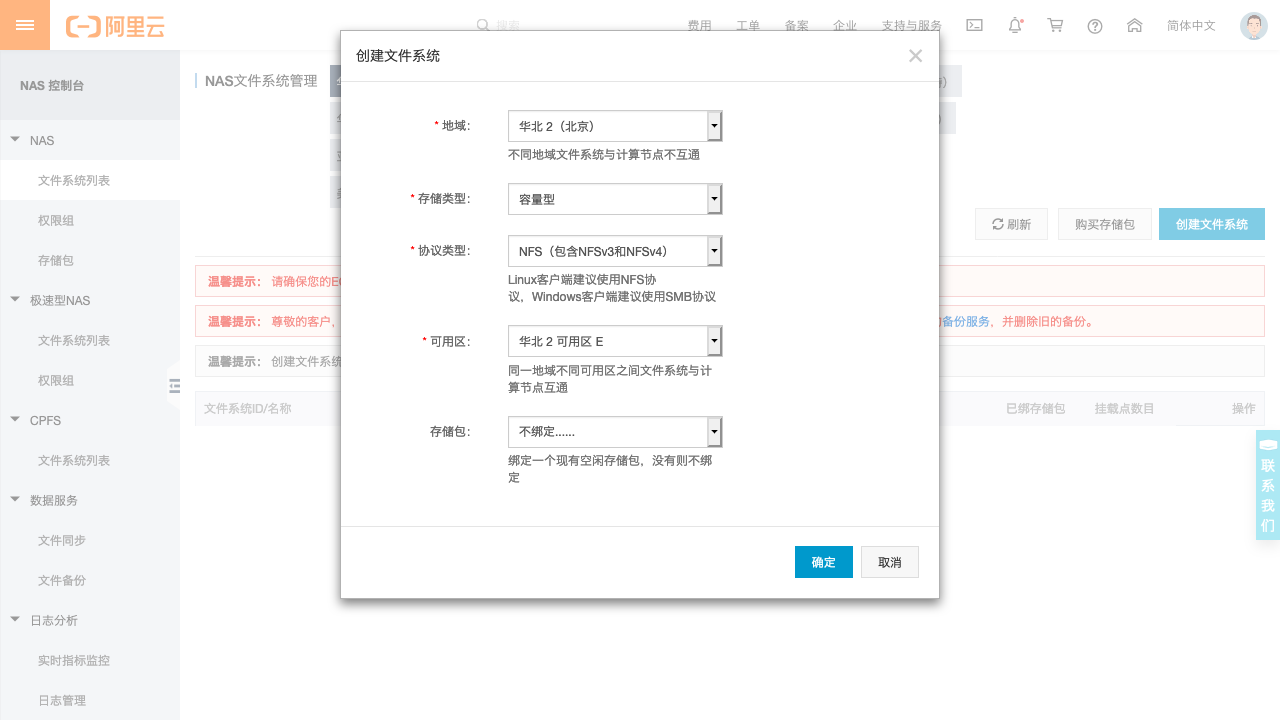The image size is (1280, 720).
Task: Open the console navigation hamburger menu
Action: 24,24
